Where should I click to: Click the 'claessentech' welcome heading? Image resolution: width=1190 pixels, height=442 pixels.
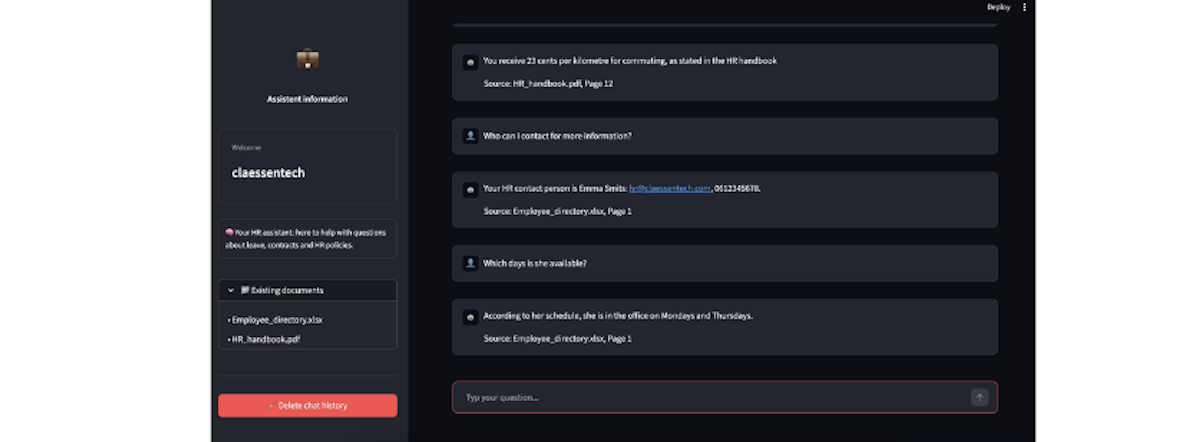[x=268, y=173]
